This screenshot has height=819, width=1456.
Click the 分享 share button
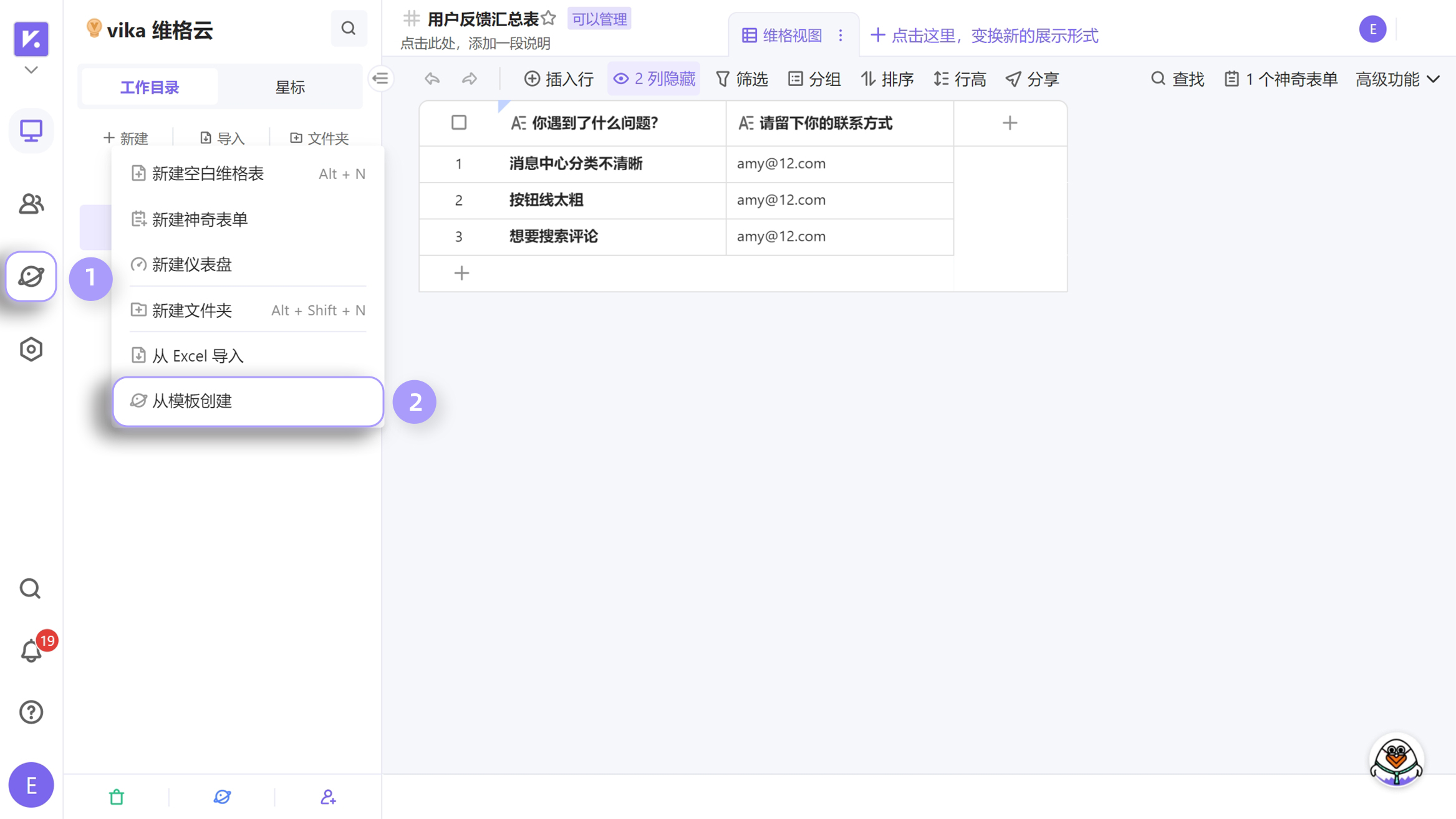click(1032, 79)
